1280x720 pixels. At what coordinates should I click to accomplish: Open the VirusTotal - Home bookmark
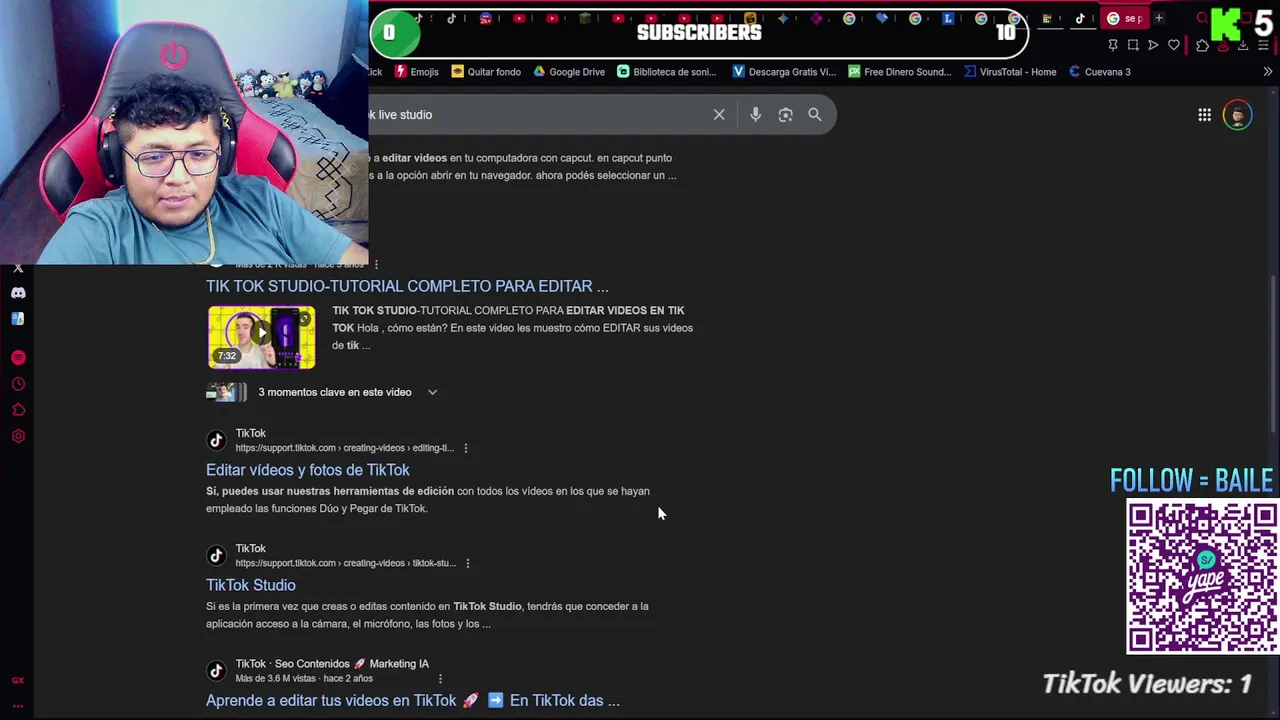click(x=1010, y=72)
